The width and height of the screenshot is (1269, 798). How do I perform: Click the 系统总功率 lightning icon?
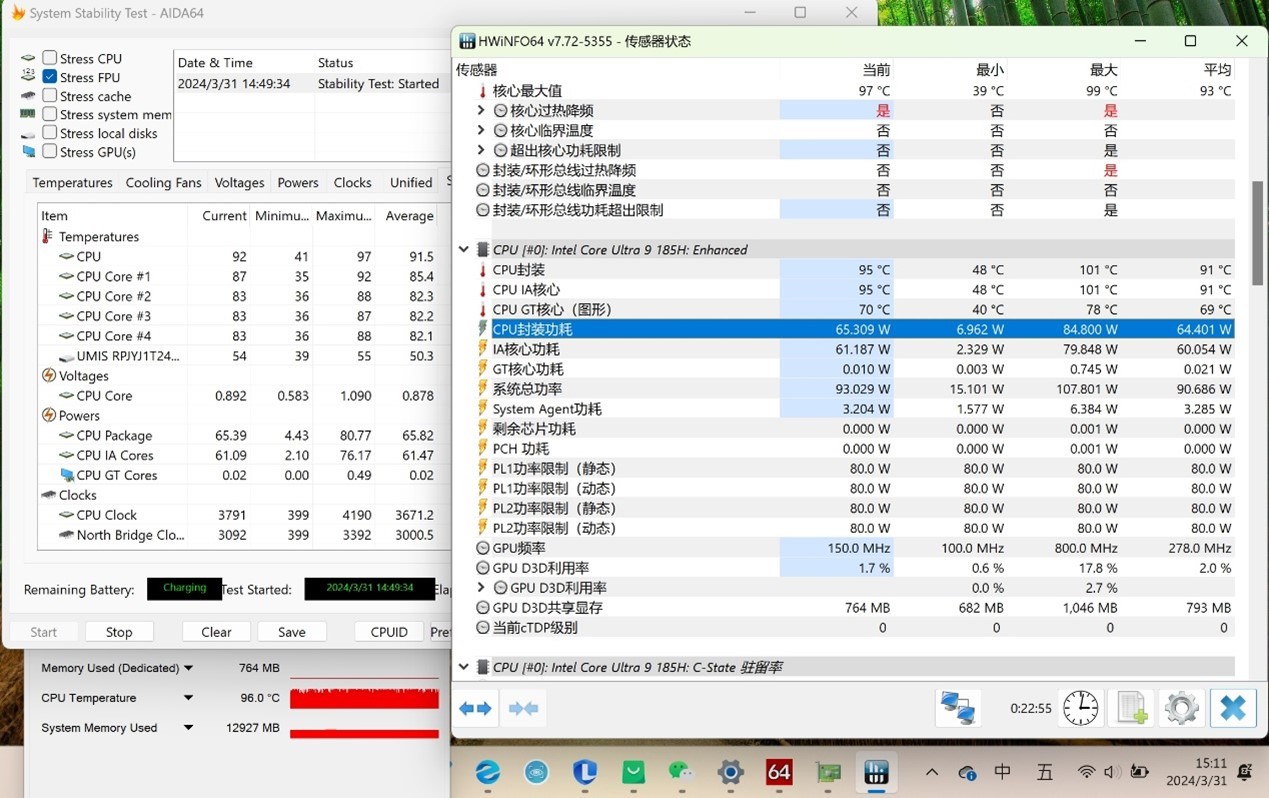click(483, 389)
